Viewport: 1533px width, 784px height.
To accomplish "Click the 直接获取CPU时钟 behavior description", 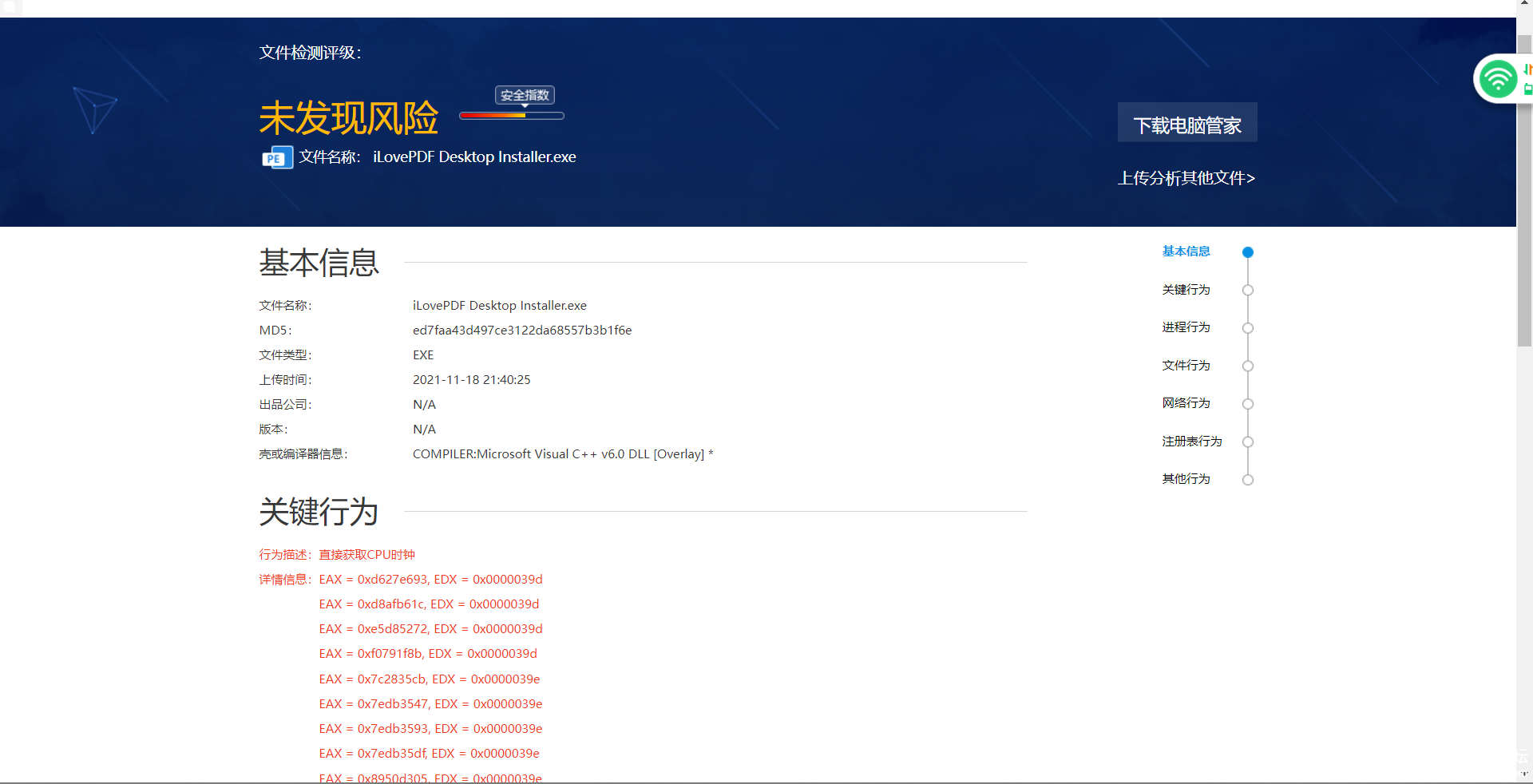I will [367, 555].
